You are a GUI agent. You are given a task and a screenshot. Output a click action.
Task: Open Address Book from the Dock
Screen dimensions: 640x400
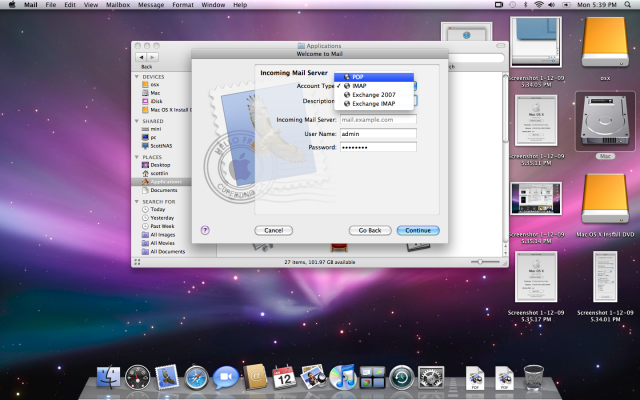pyautogui.click(x=255, y=377)
